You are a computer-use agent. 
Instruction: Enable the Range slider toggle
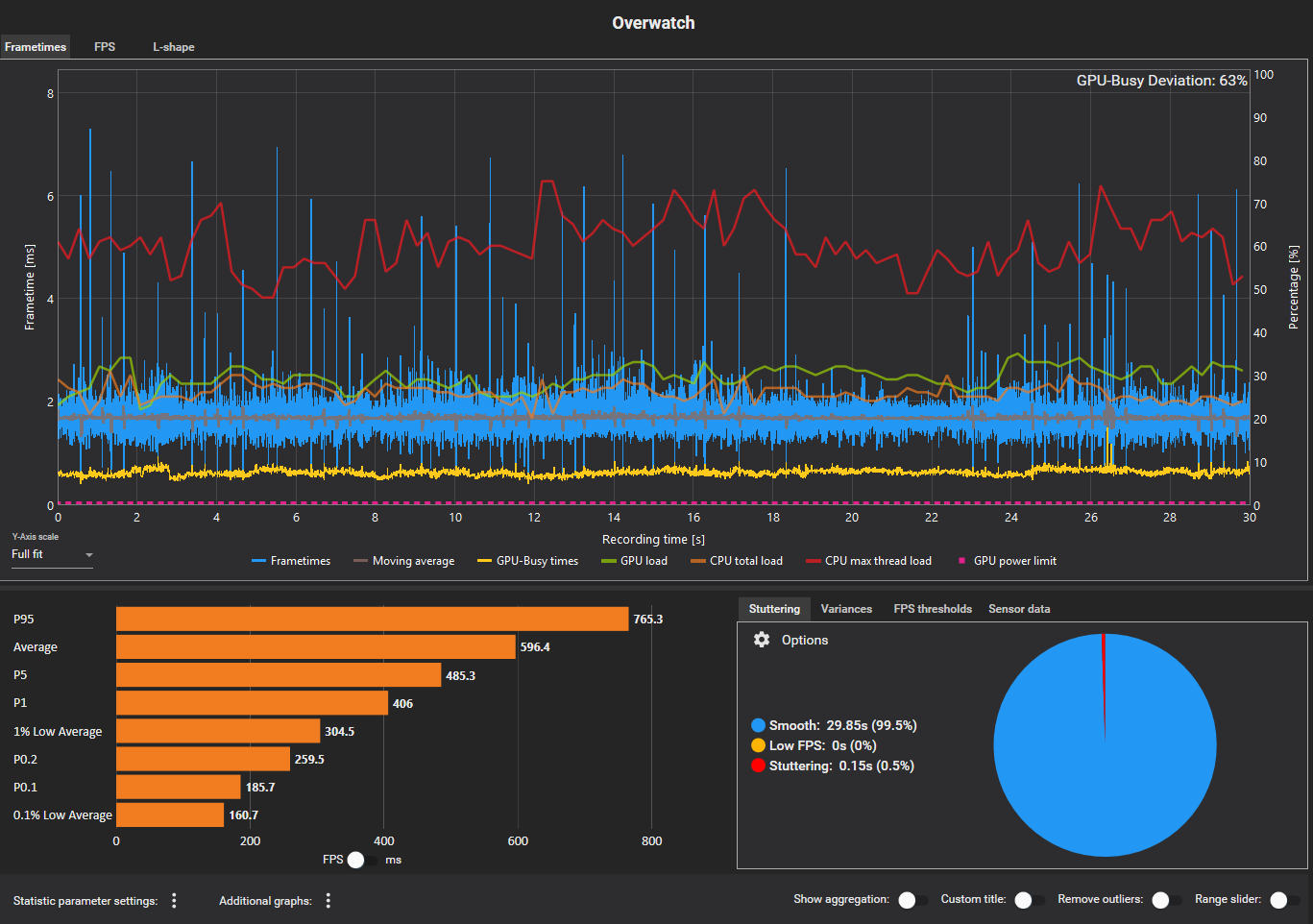pyautogui.click(x=1284, y=900)
